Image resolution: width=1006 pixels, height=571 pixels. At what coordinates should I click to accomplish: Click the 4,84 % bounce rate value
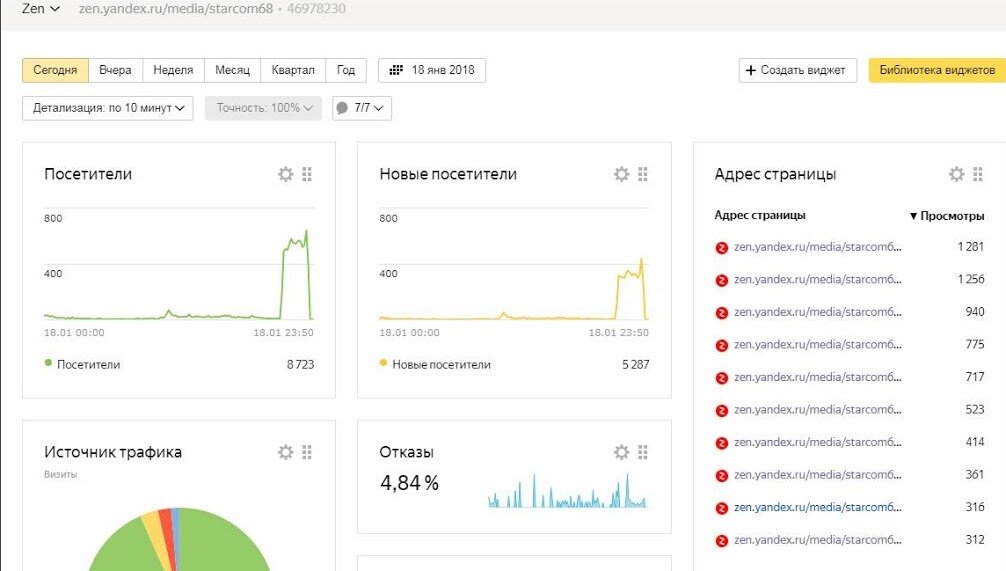point(409,483)
